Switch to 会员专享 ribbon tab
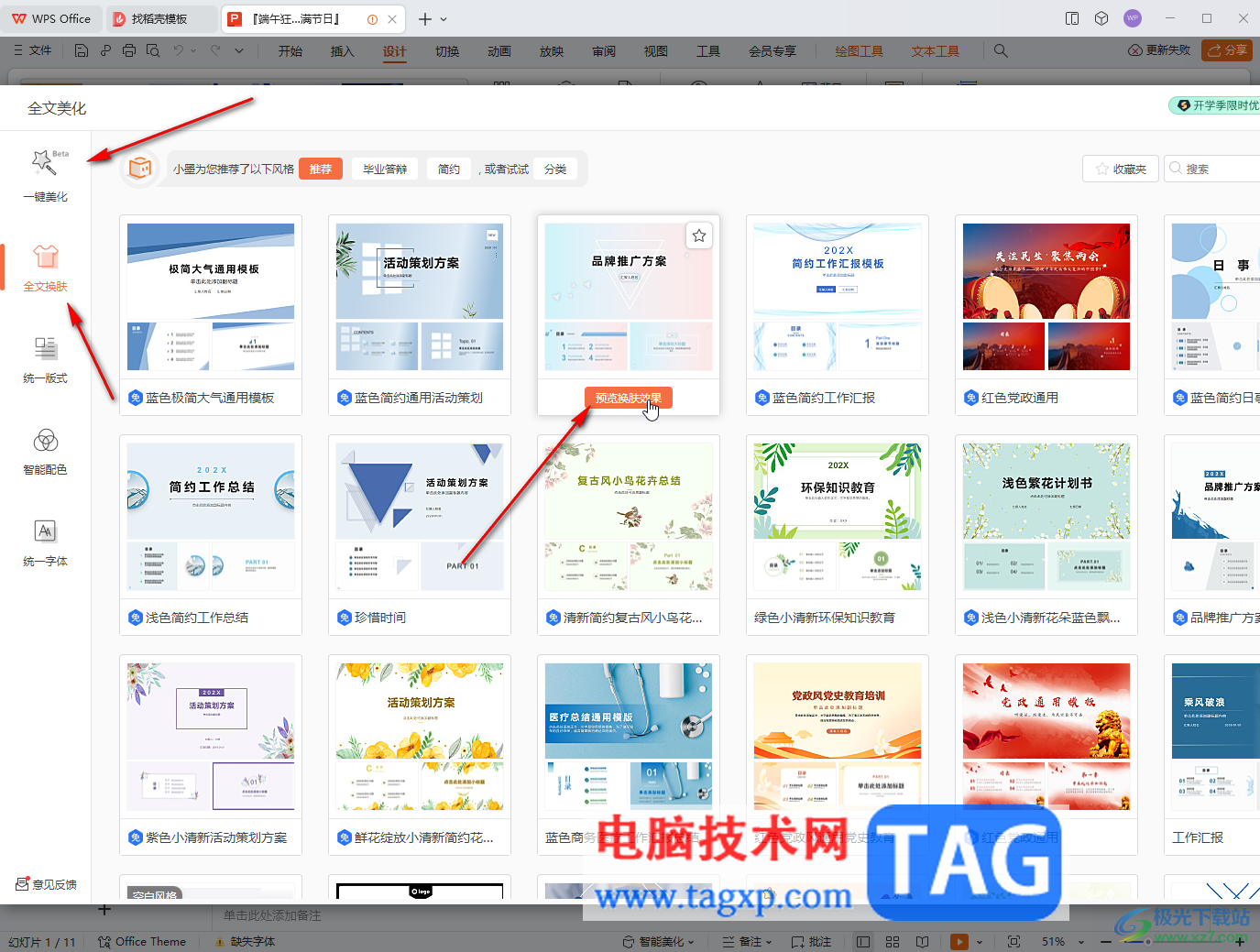 point(772,51)
